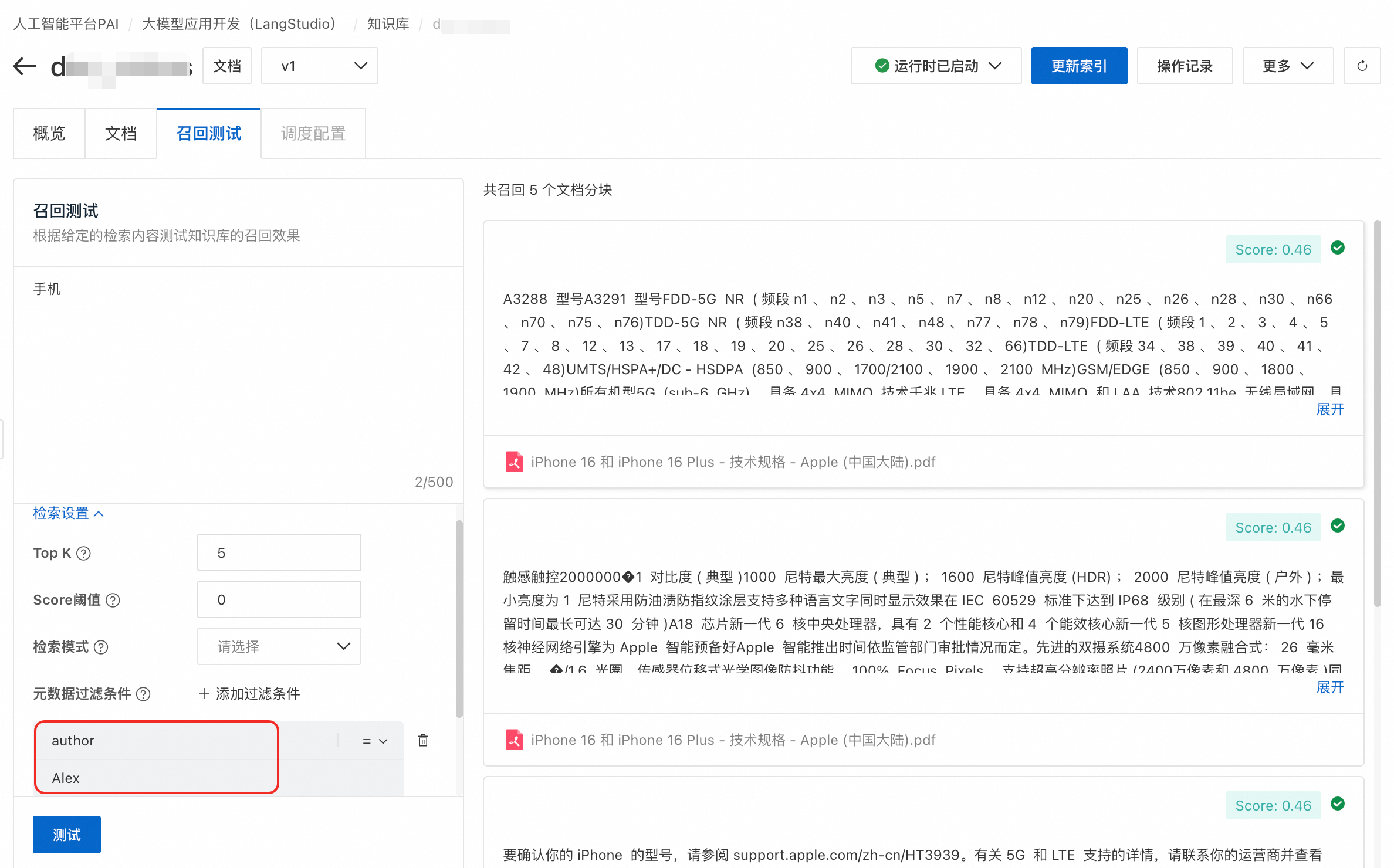Open the 检索模式 请选择 dropdown
The image size is (1394, 868).
279,646
